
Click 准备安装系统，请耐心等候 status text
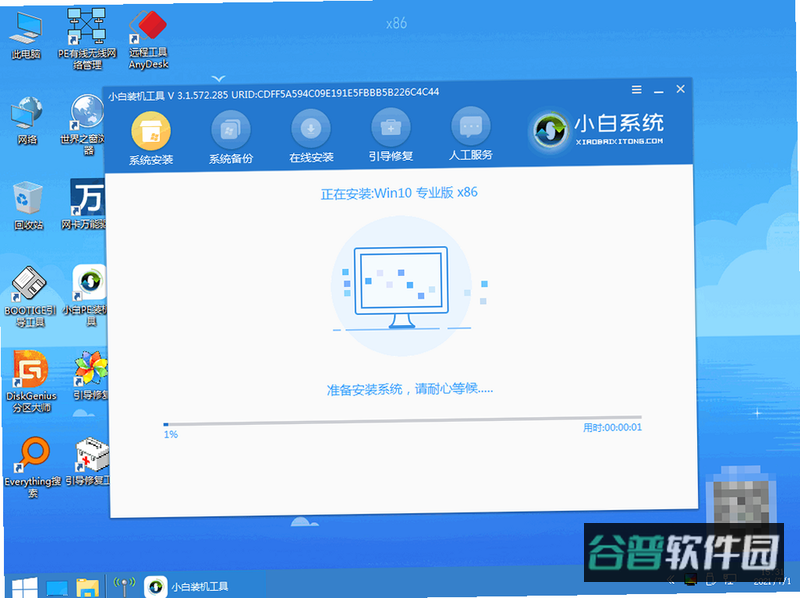410,389
